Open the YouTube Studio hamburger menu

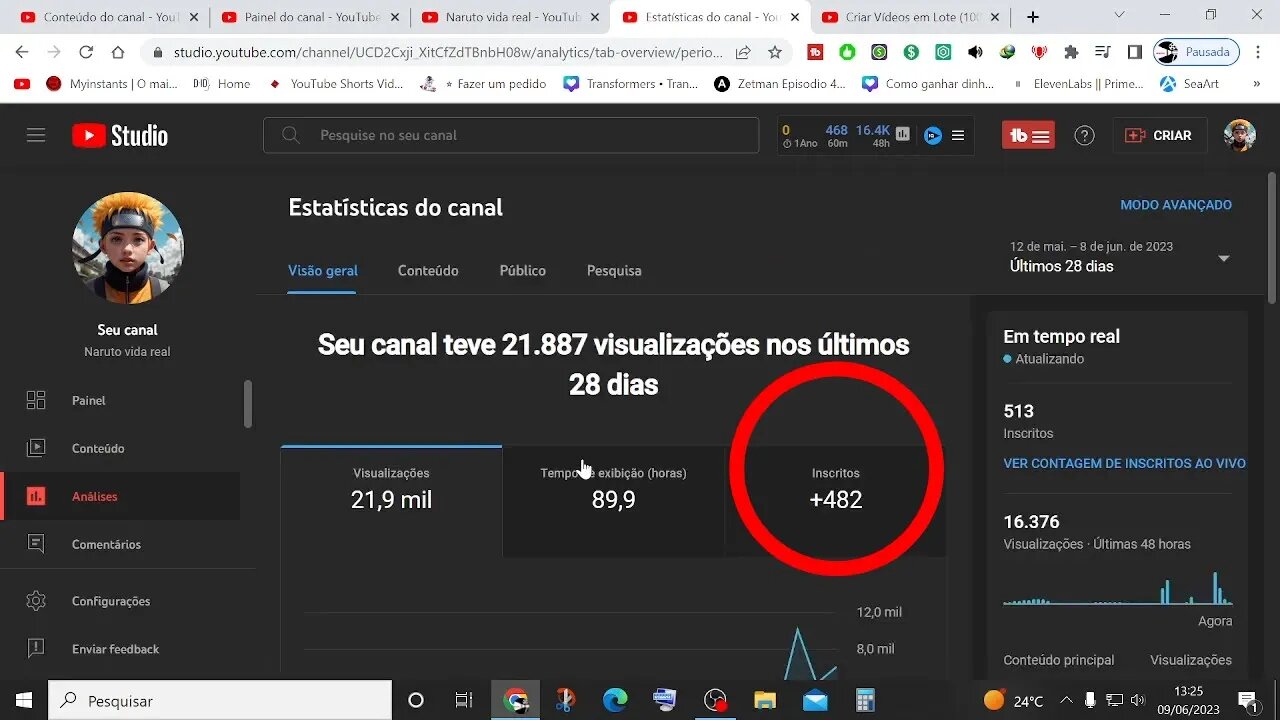[36, 135]
